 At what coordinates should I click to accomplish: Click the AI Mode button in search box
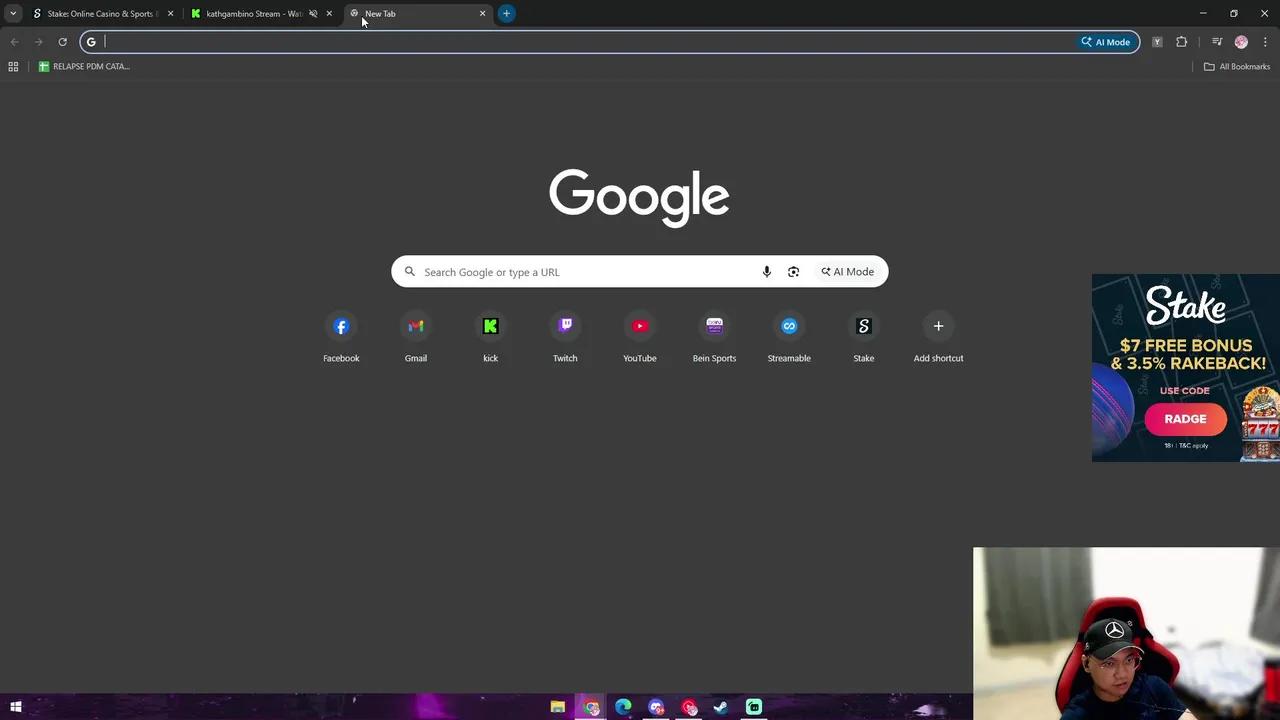[x=848, y=272]
